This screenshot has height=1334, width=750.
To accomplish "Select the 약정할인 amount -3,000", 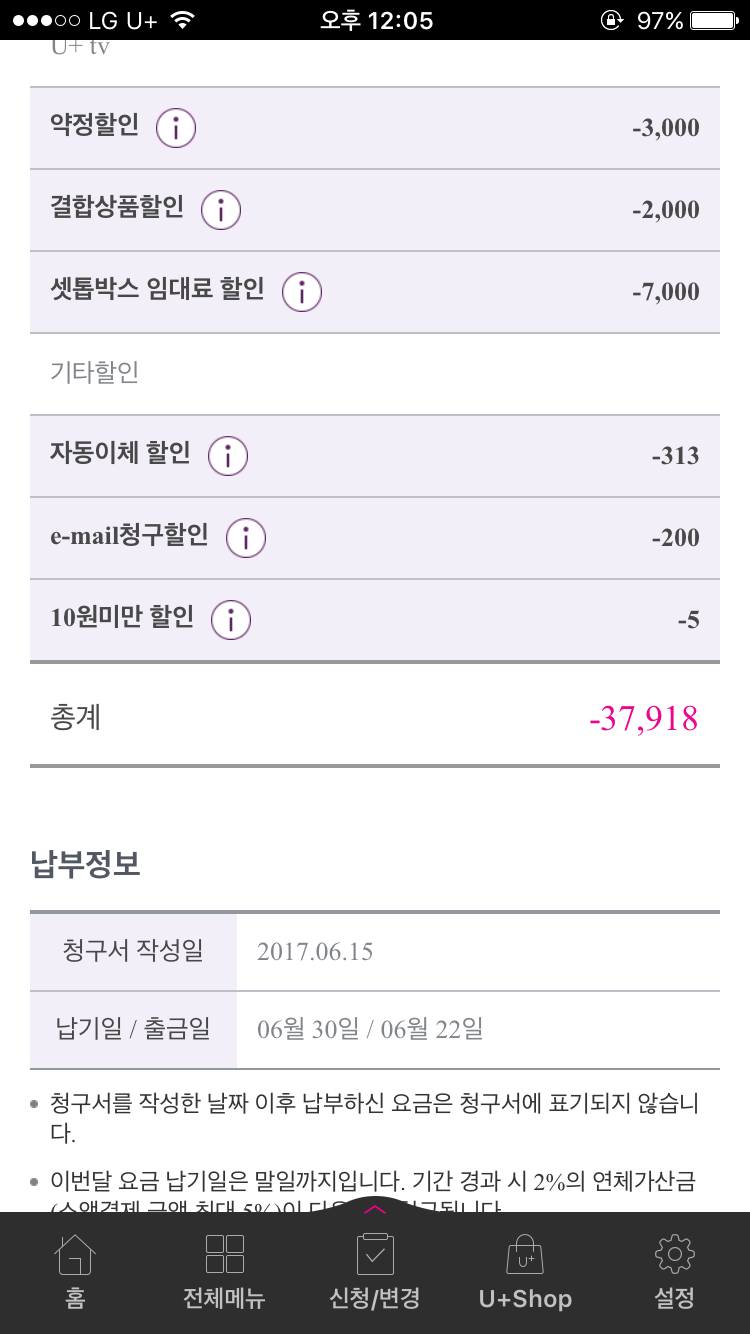I will tap(665, 129).
